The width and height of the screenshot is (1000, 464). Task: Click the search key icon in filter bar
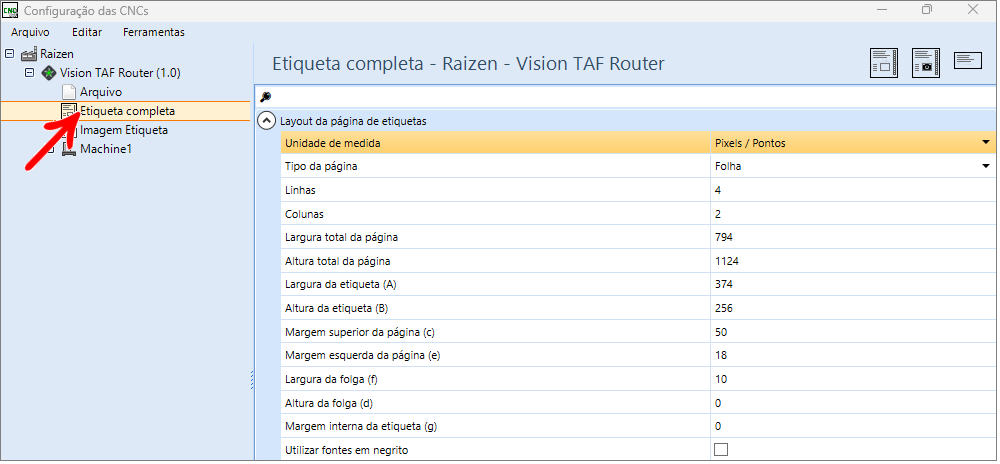[265, 97]
